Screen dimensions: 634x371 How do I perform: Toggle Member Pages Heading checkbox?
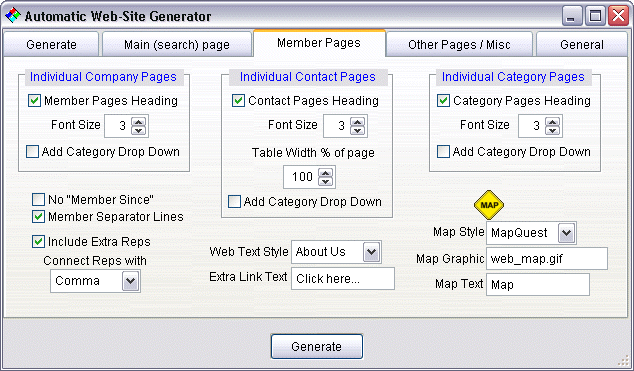coord(34,101)
